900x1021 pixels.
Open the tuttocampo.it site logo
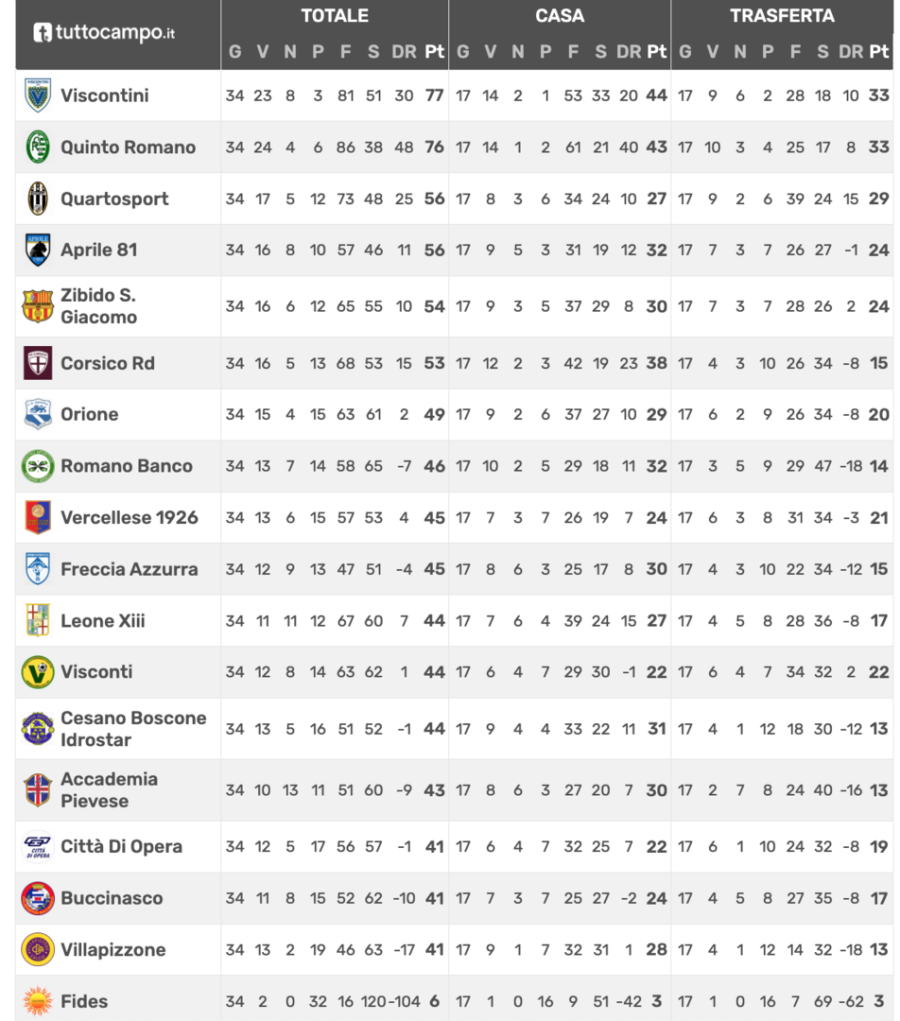(104, 32)
